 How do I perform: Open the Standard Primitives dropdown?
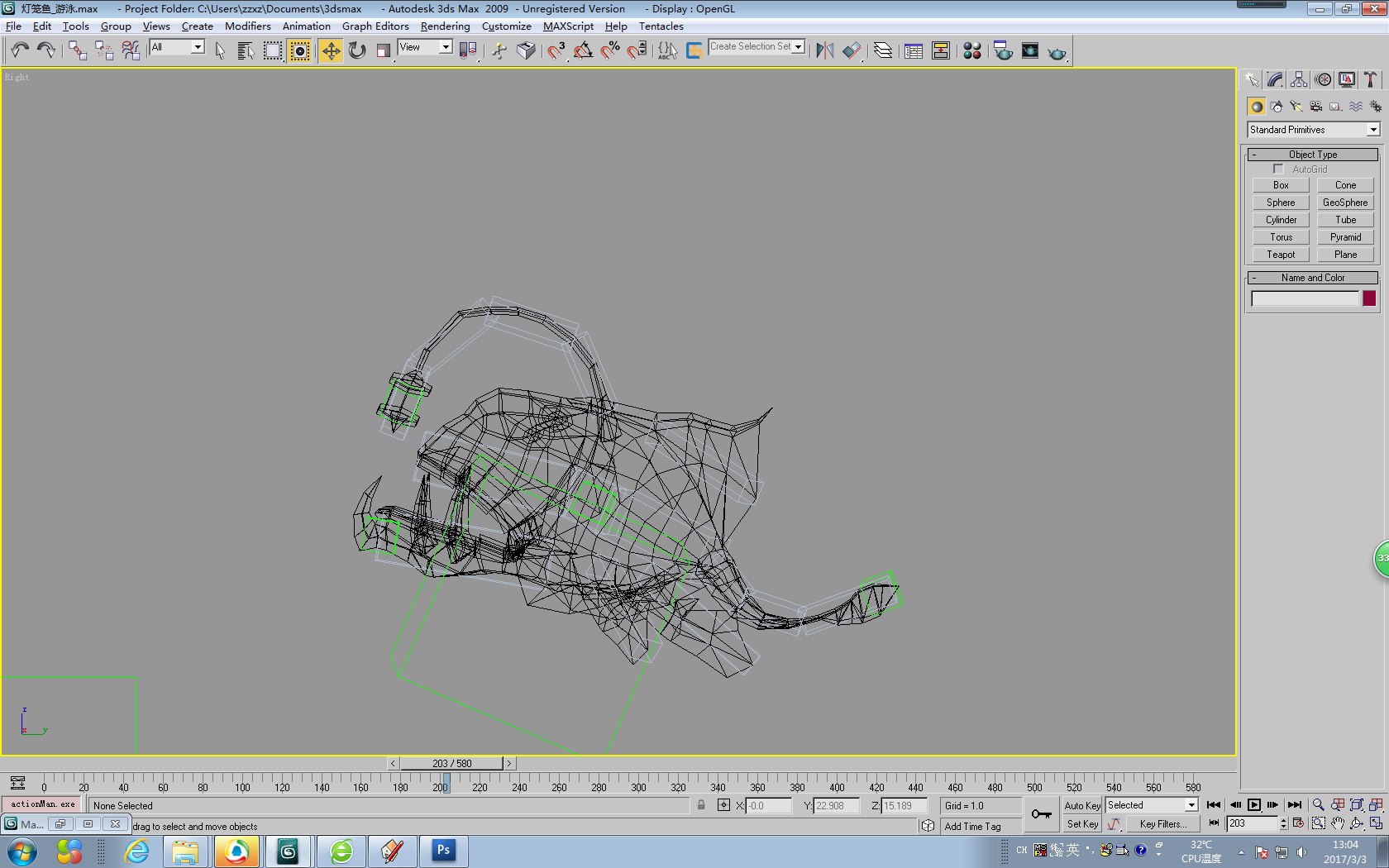(1372, 130)
